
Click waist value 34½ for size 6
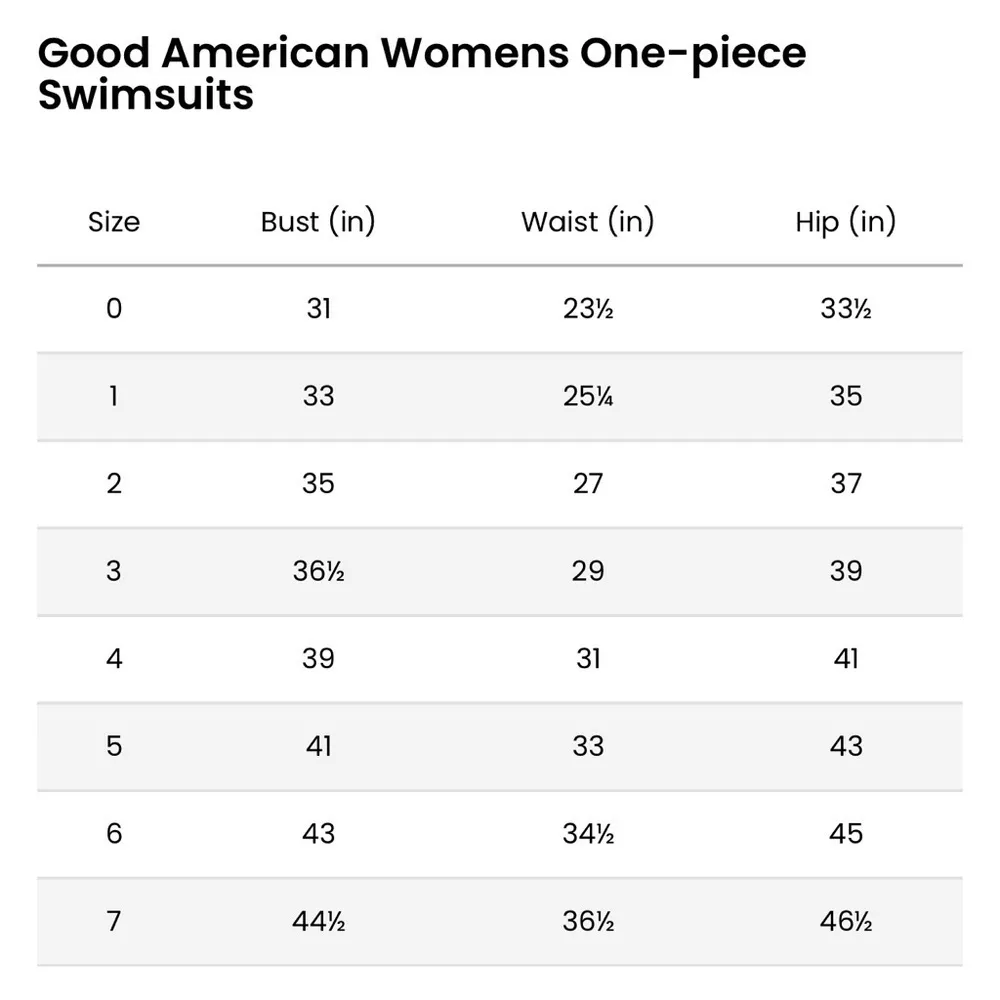tap(587, 834)
